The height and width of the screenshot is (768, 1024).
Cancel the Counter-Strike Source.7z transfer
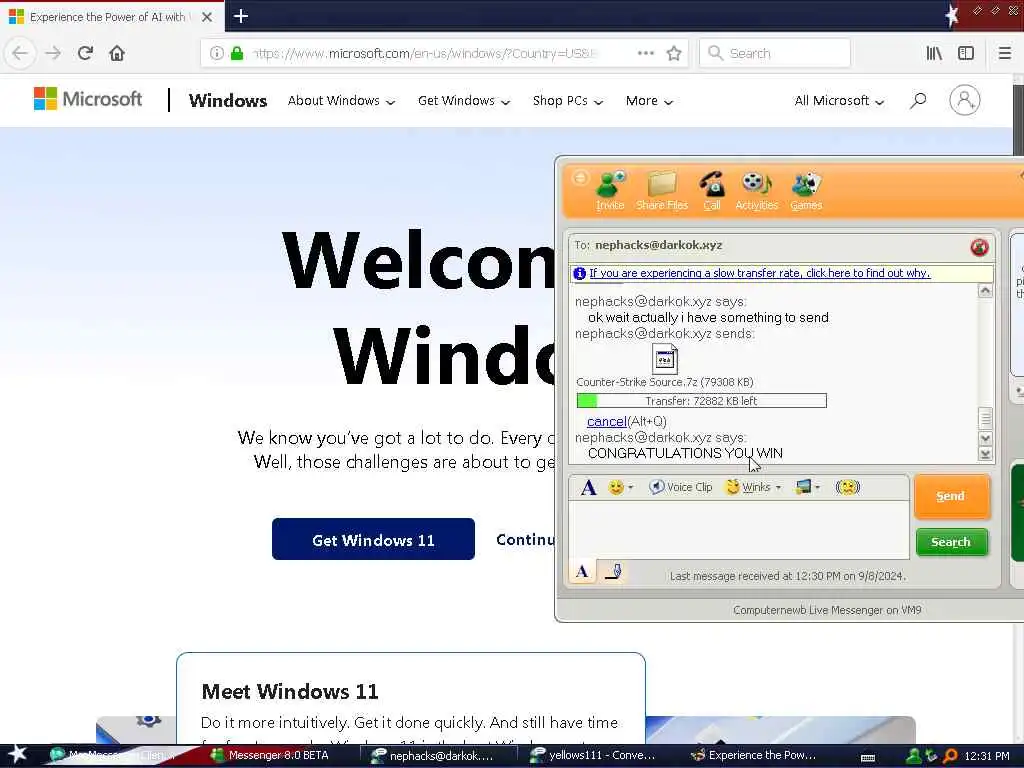point(607,421)
